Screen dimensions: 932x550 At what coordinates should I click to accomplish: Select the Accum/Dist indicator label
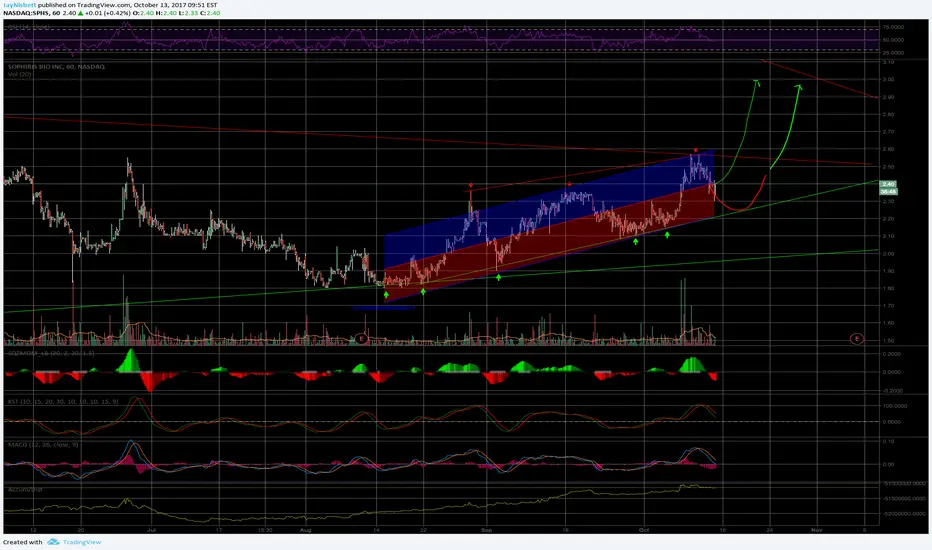[25, 489]
